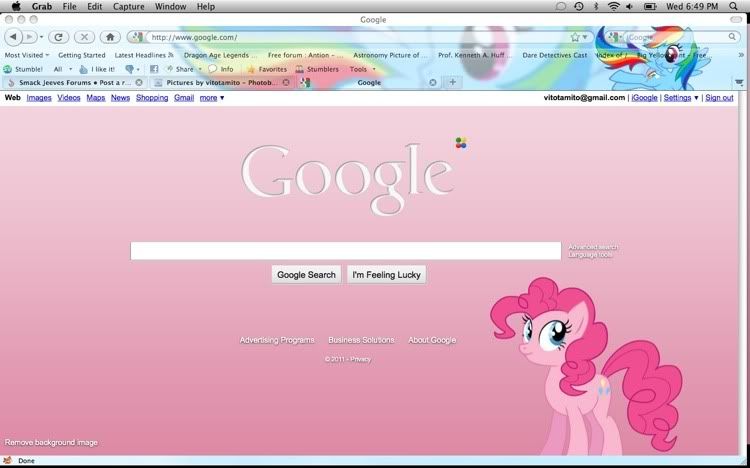Click the status bar fox icon

(x=7, y=460)
